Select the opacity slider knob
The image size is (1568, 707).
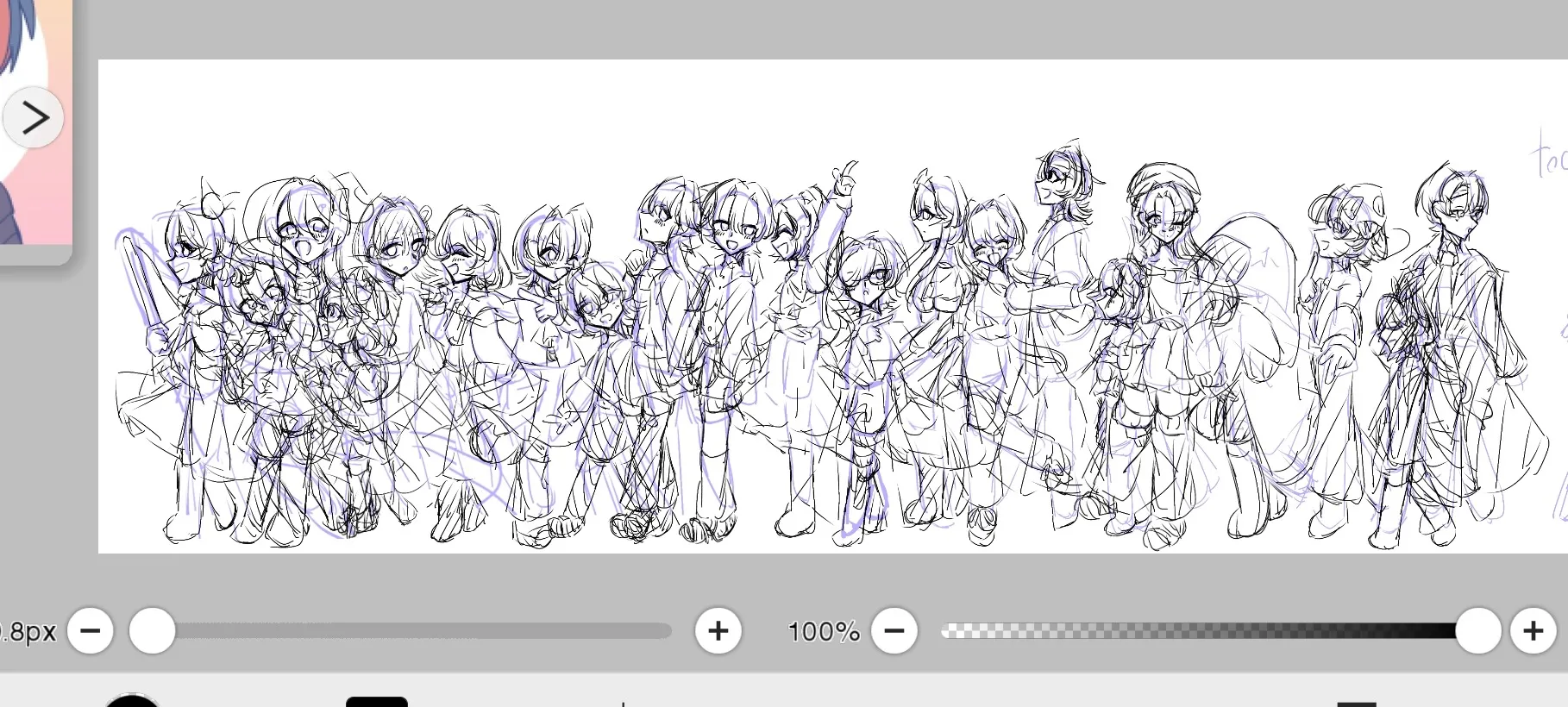tap(1478, 631)
